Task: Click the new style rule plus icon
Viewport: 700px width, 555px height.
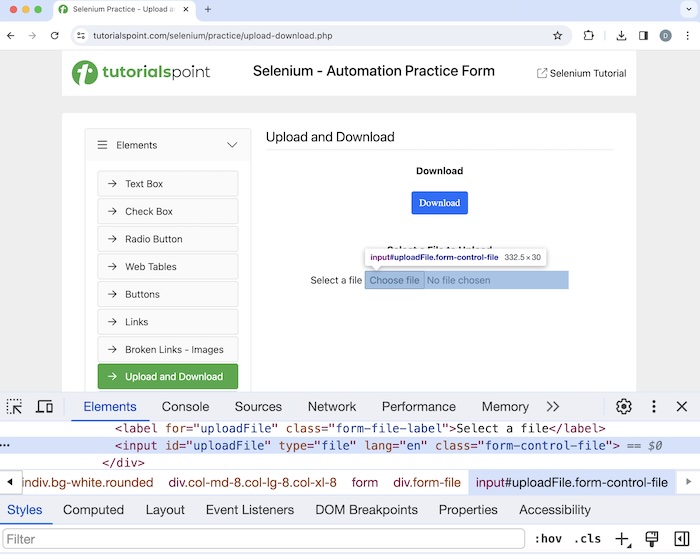Action: coord(622,539)
